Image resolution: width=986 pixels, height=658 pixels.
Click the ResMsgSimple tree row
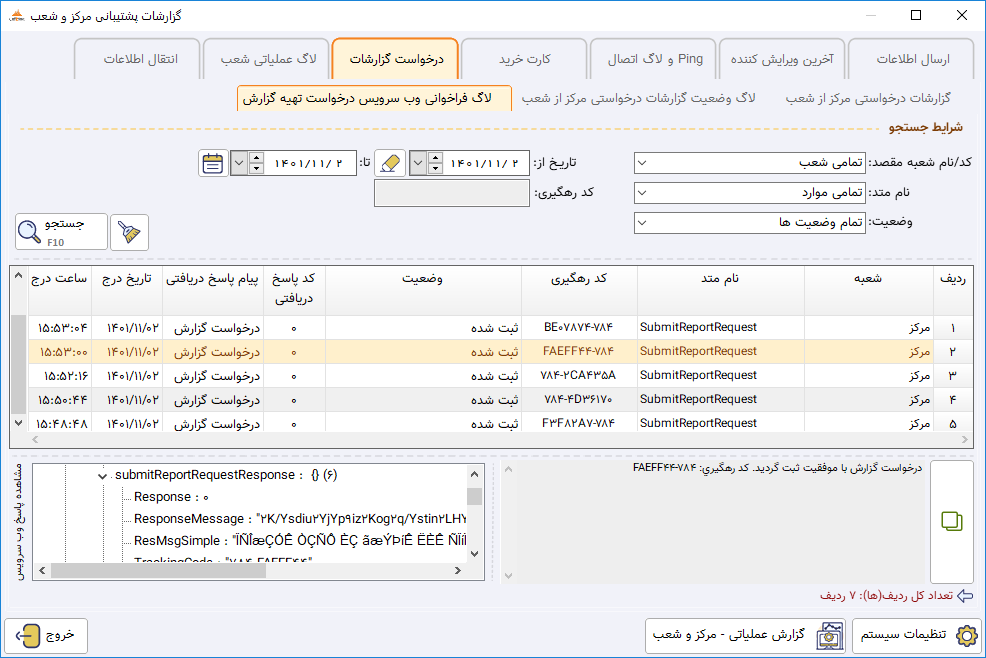(x=299, y=541)
